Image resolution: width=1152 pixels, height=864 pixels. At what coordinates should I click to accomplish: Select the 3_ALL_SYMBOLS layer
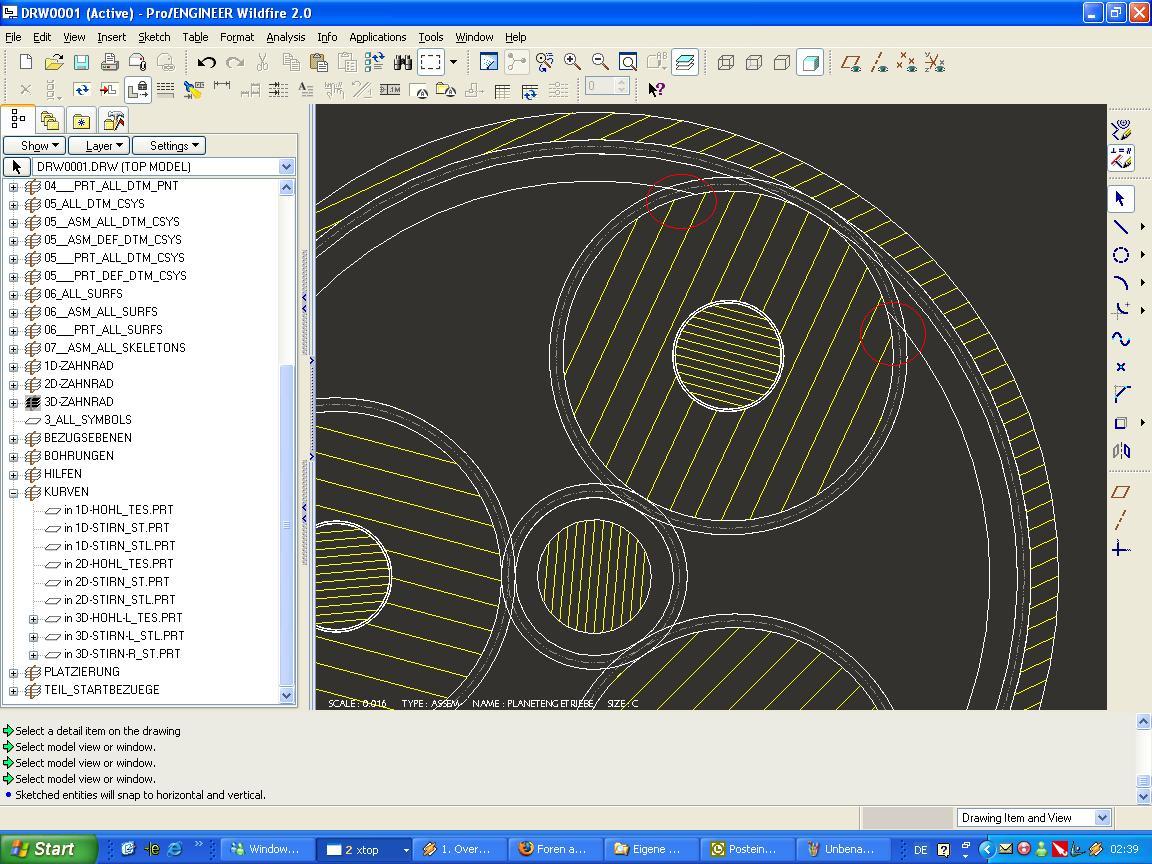(x=87, y=420)
